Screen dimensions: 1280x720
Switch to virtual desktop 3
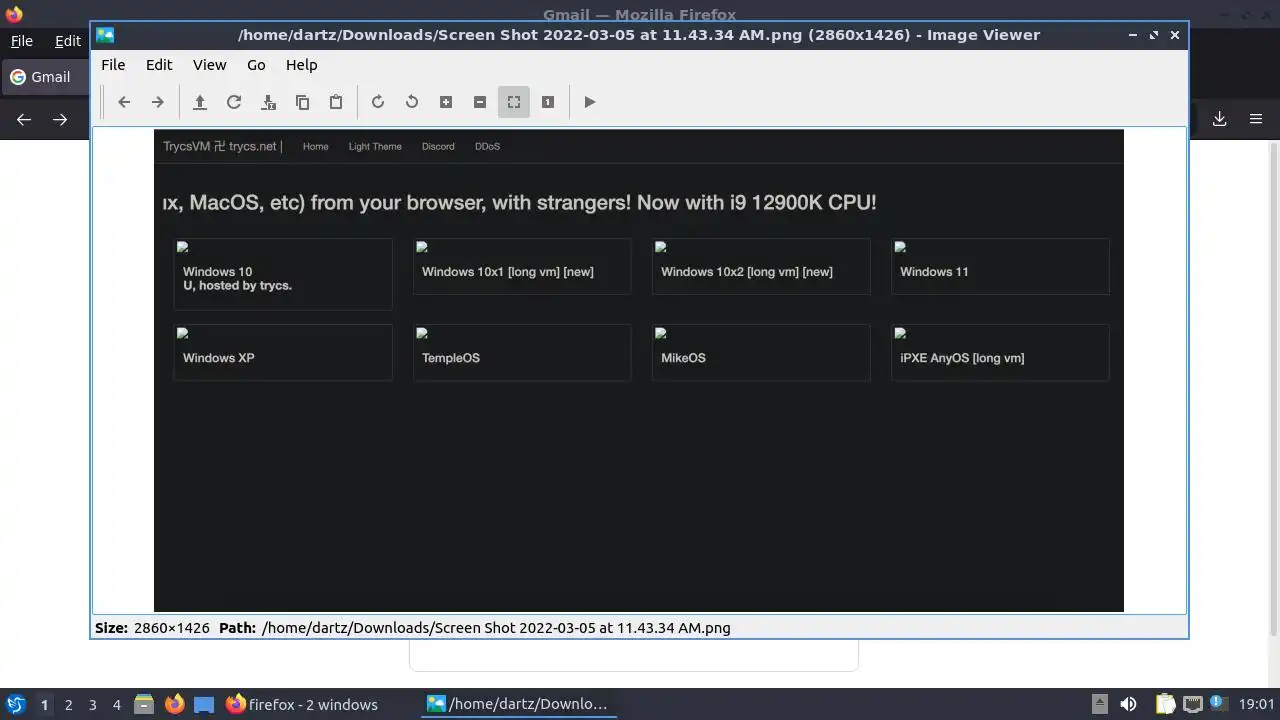(92, 705)
